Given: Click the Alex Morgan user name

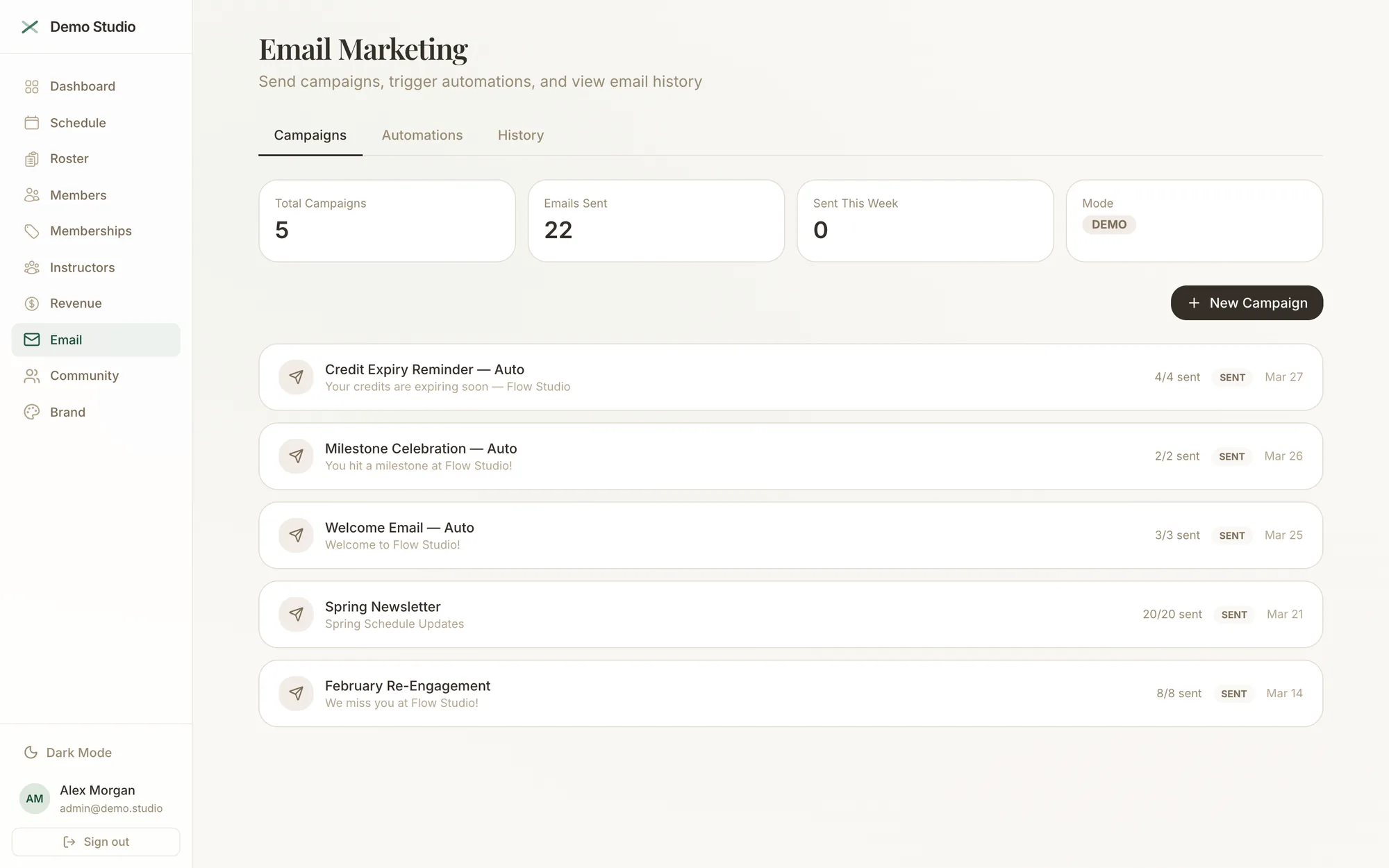Looking at the screenshot, I should 97,790.
